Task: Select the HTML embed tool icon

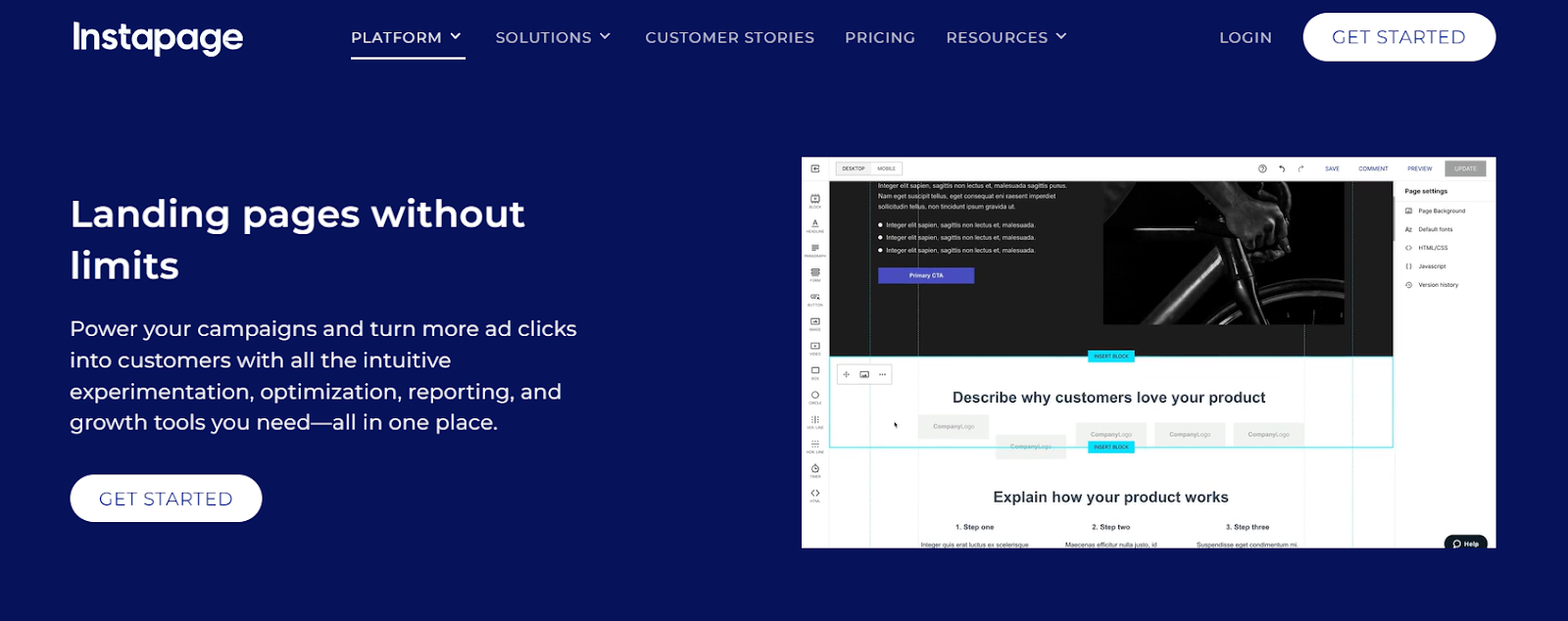Action: (x=814, y=494)
